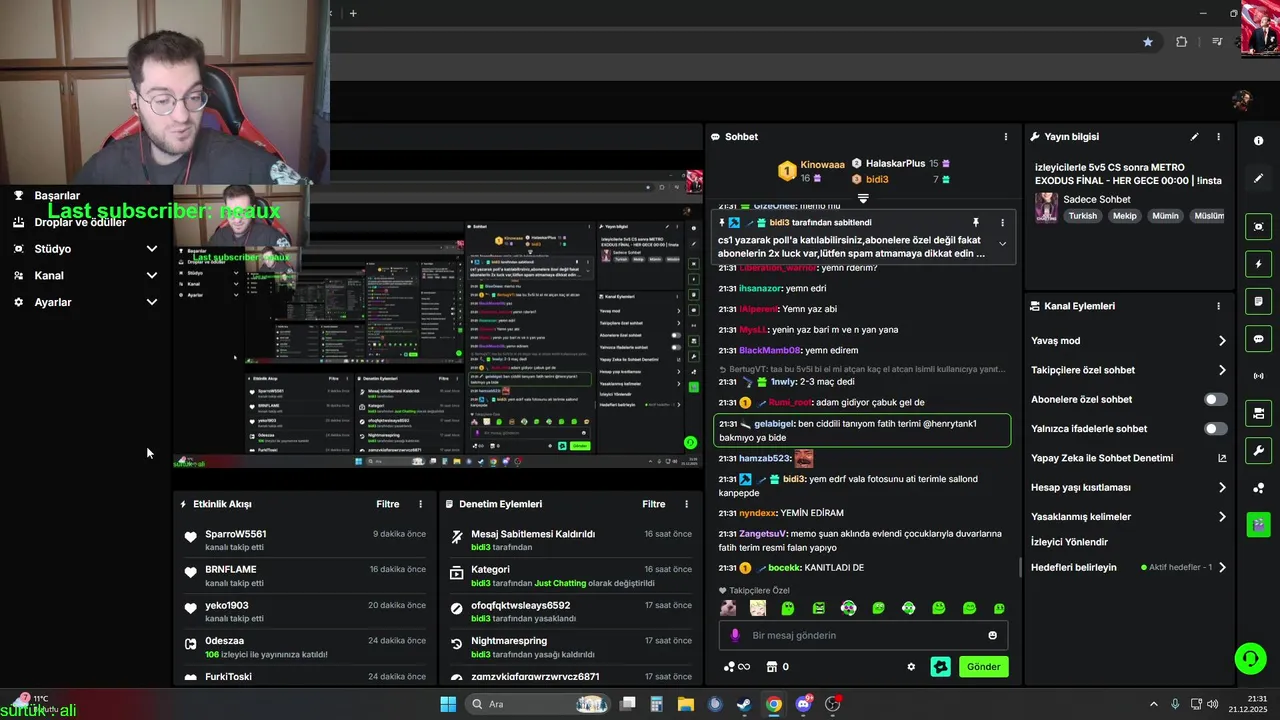Screen dimensions: 1280x720
Task: Open İzleyici Yönlendir option
Action: [1069, 542]
